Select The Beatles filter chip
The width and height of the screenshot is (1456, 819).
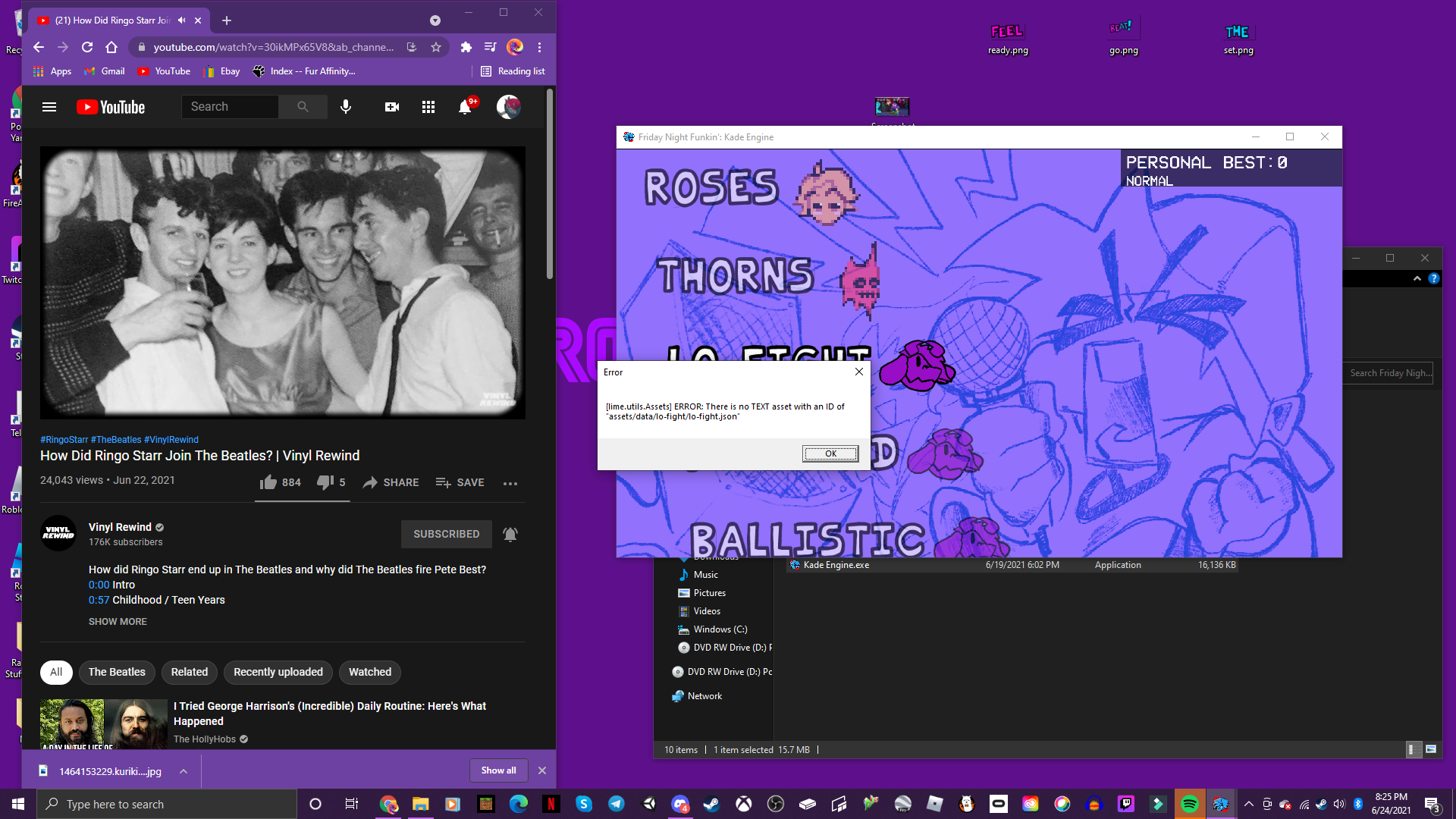pyautogui.click(x=117, y=672)
